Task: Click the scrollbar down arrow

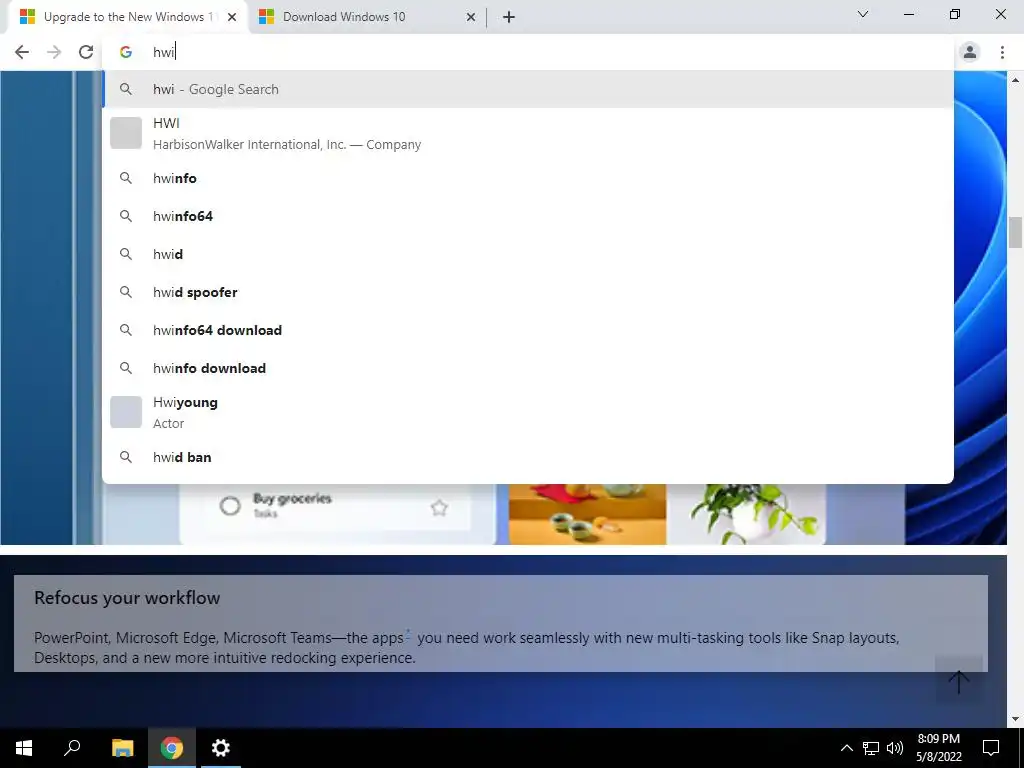Action: tap(1015, 720)
